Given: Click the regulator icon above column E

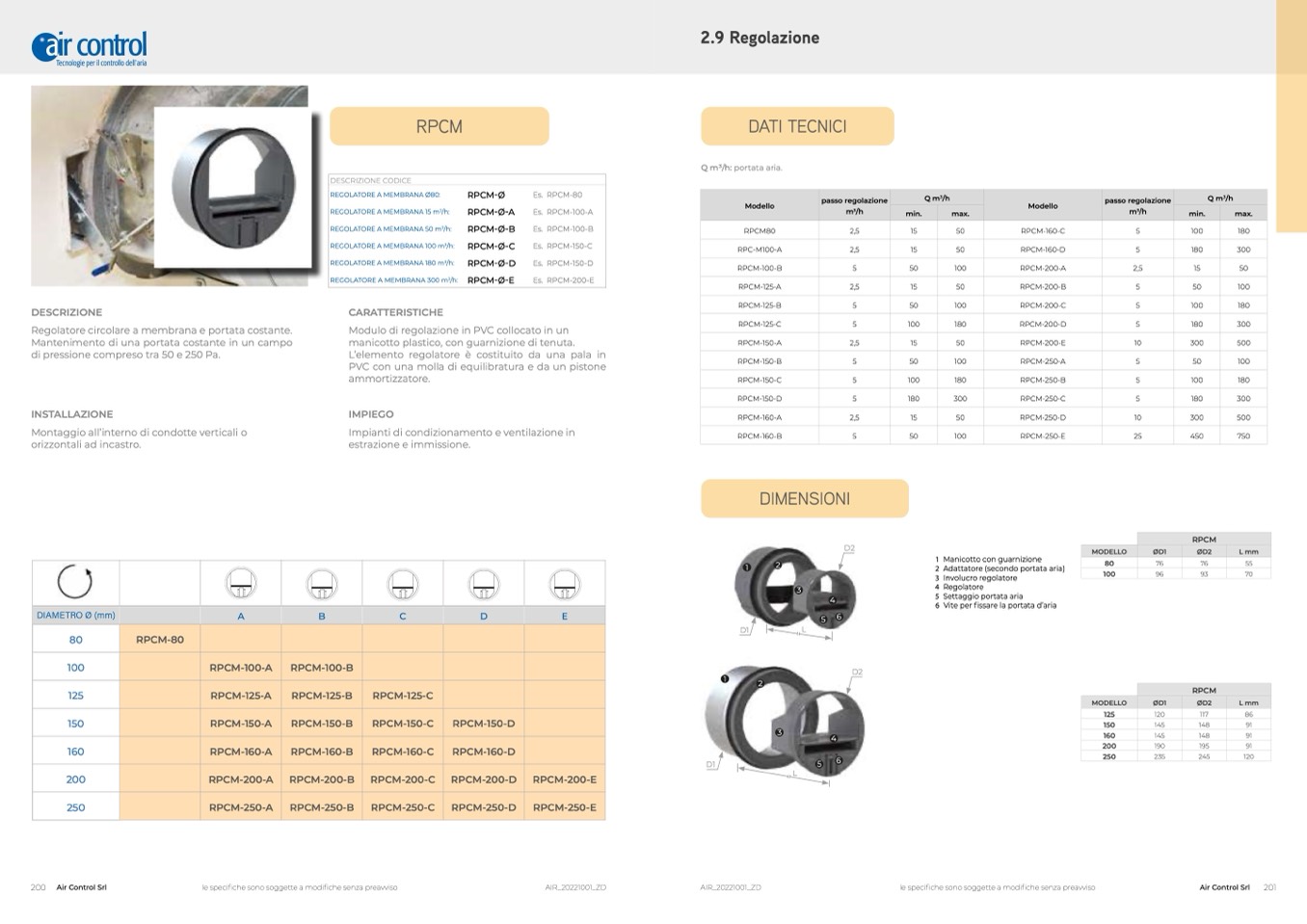Looking at the screenshot, I should pos(564,583).
